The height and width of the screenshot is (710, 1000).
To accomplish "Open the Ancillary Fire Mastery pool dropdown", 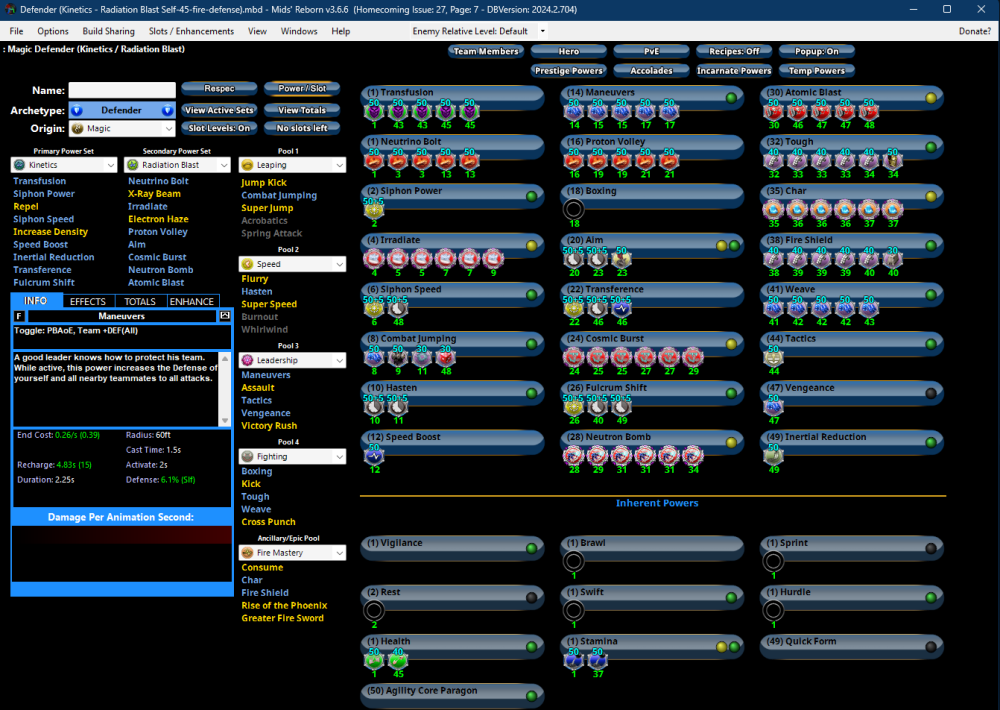I will pyautogui.click(x=292, y=552).
